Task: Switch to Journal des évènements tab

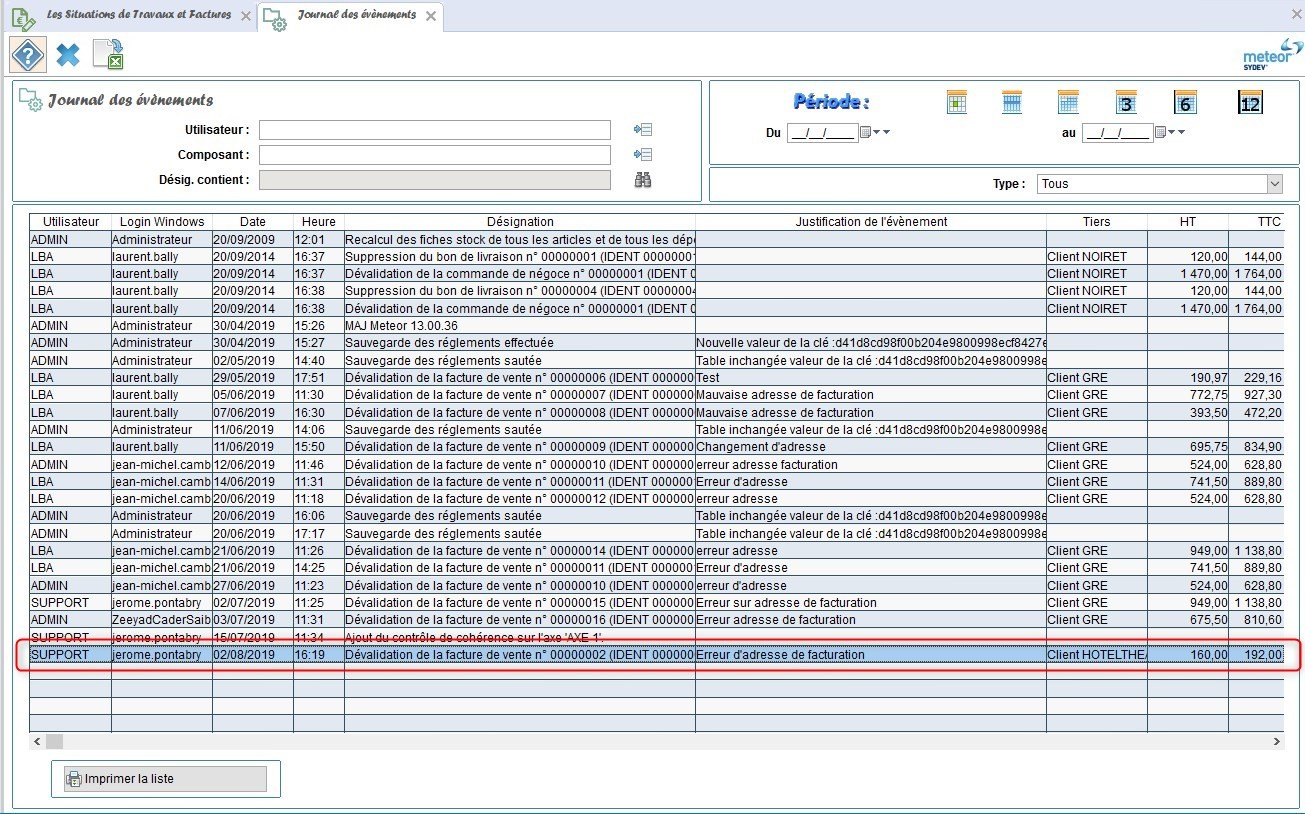Action: [351, 16]
